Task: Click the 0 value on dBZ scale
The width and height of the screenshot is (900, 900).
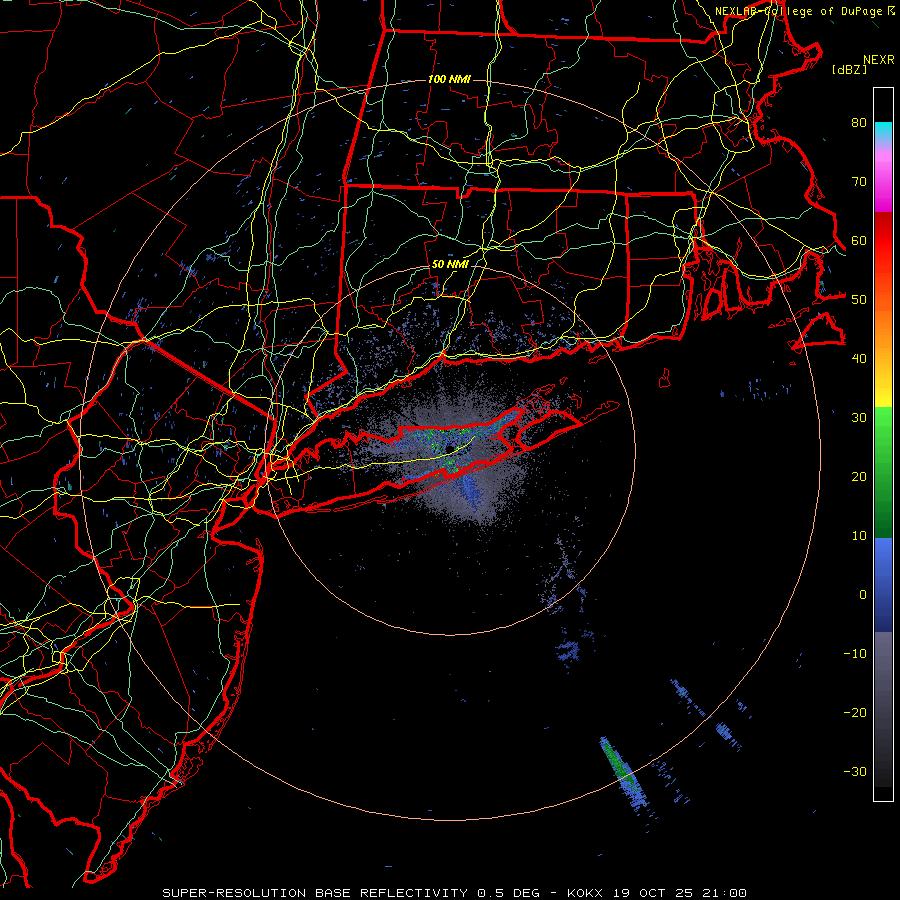Action: coord(863,595)
